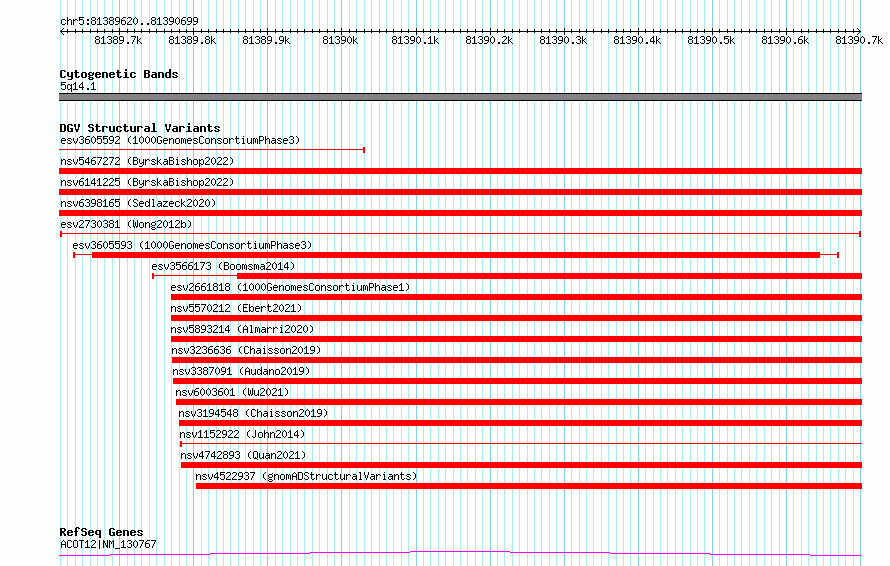The height and width of the screenshot is (566, 890).
Task: Click the red nsv6141225 variant bar
Action: pos(460,192)
